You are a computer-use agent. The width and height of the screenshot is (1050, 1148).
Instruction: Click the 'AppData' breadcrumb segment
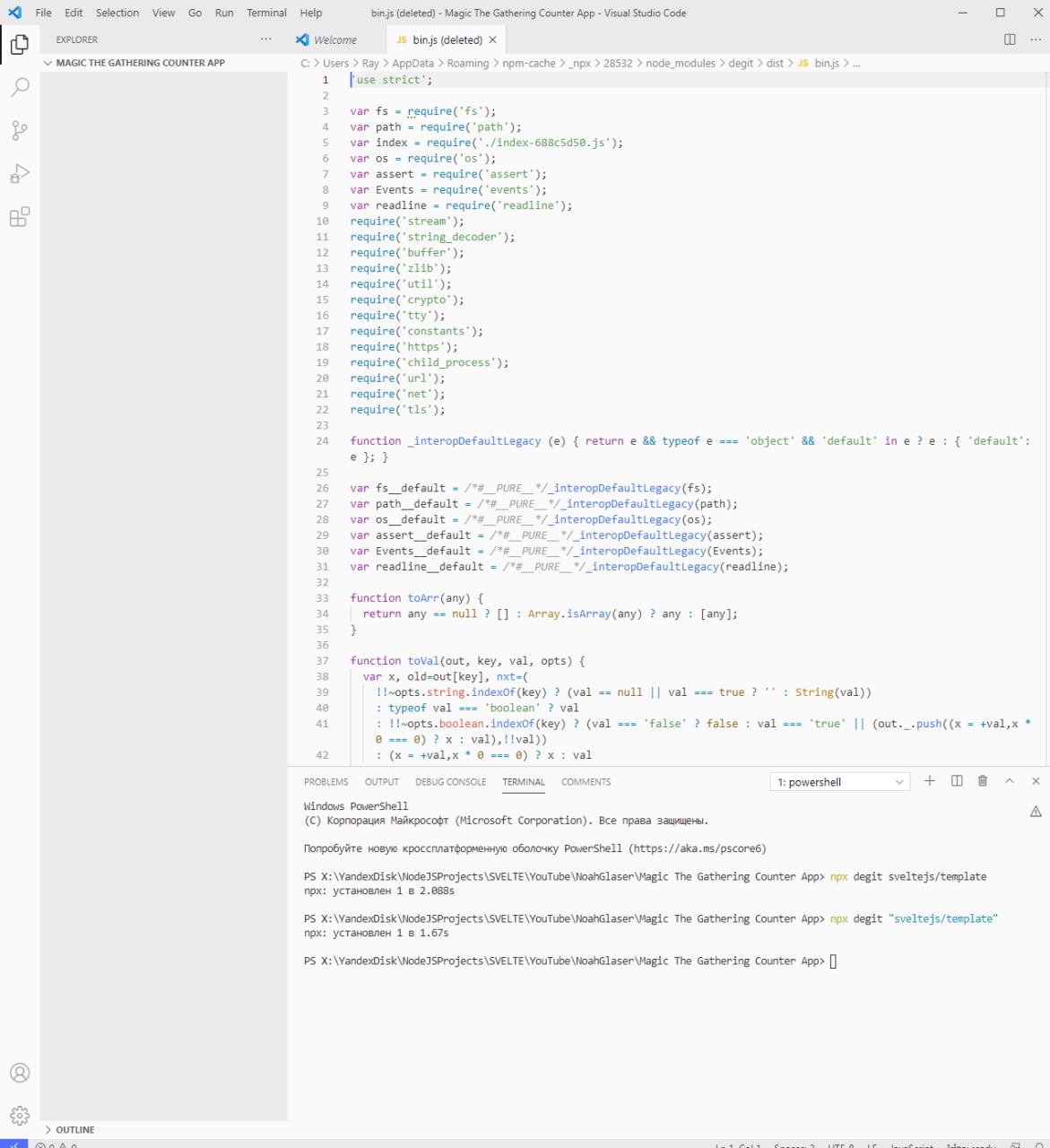click(x=412, y=64)
